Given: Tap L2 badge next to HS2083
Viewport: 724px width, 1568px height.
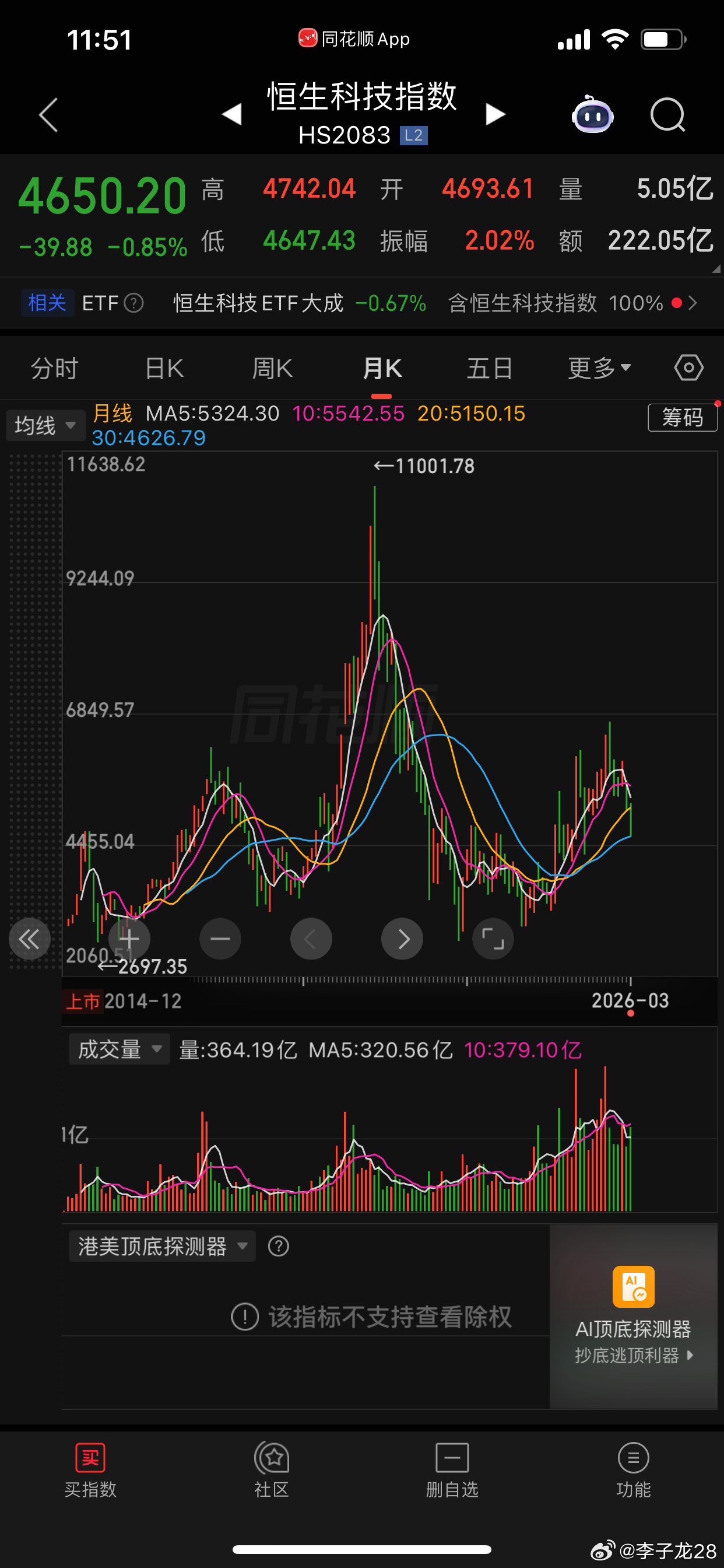Looking at the screenshot, I should click(414, 135).
